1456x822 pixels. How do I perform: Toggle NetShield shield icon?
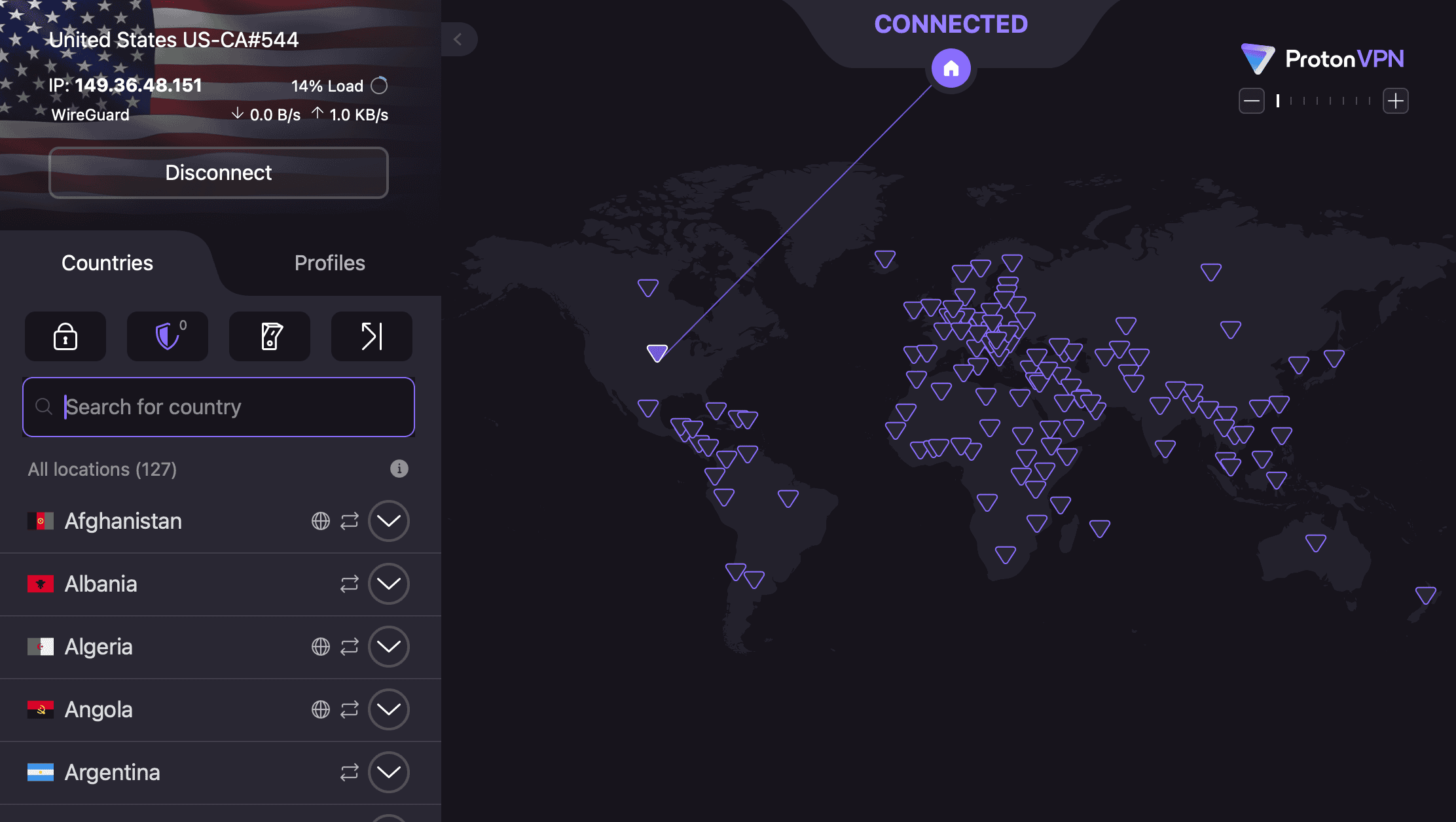(x=168, y=336)
